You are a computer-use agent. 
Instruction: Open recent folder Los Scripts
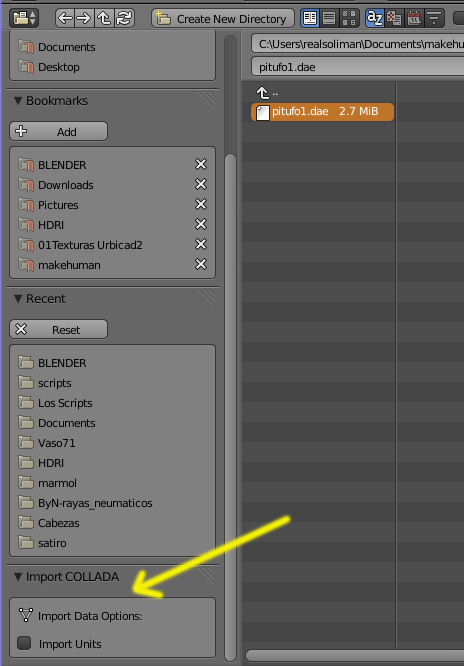tap(112, 403)
